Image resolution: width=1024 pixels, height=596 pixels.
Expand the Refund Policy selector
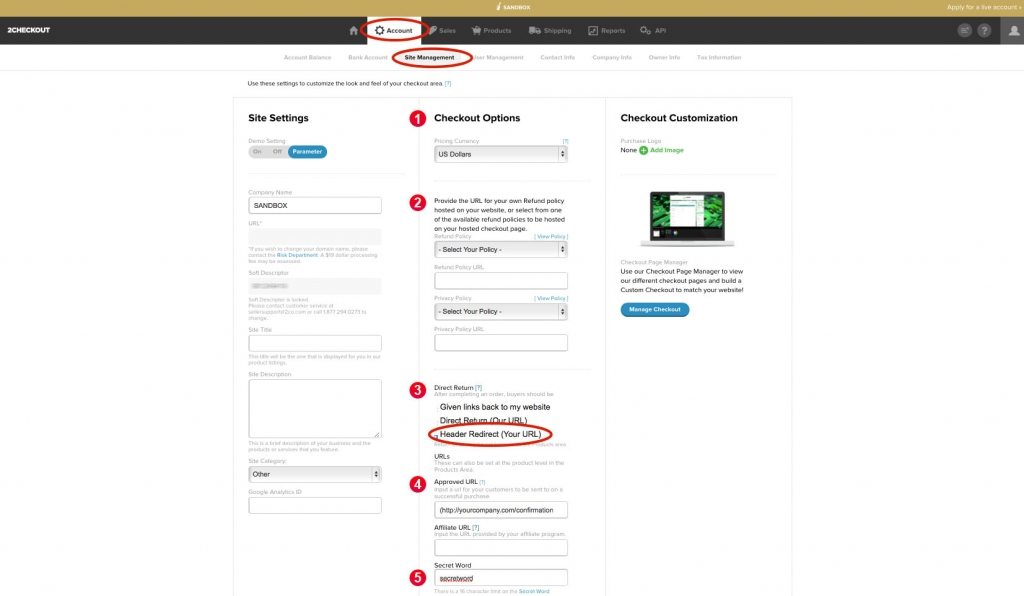pos(500,247)
